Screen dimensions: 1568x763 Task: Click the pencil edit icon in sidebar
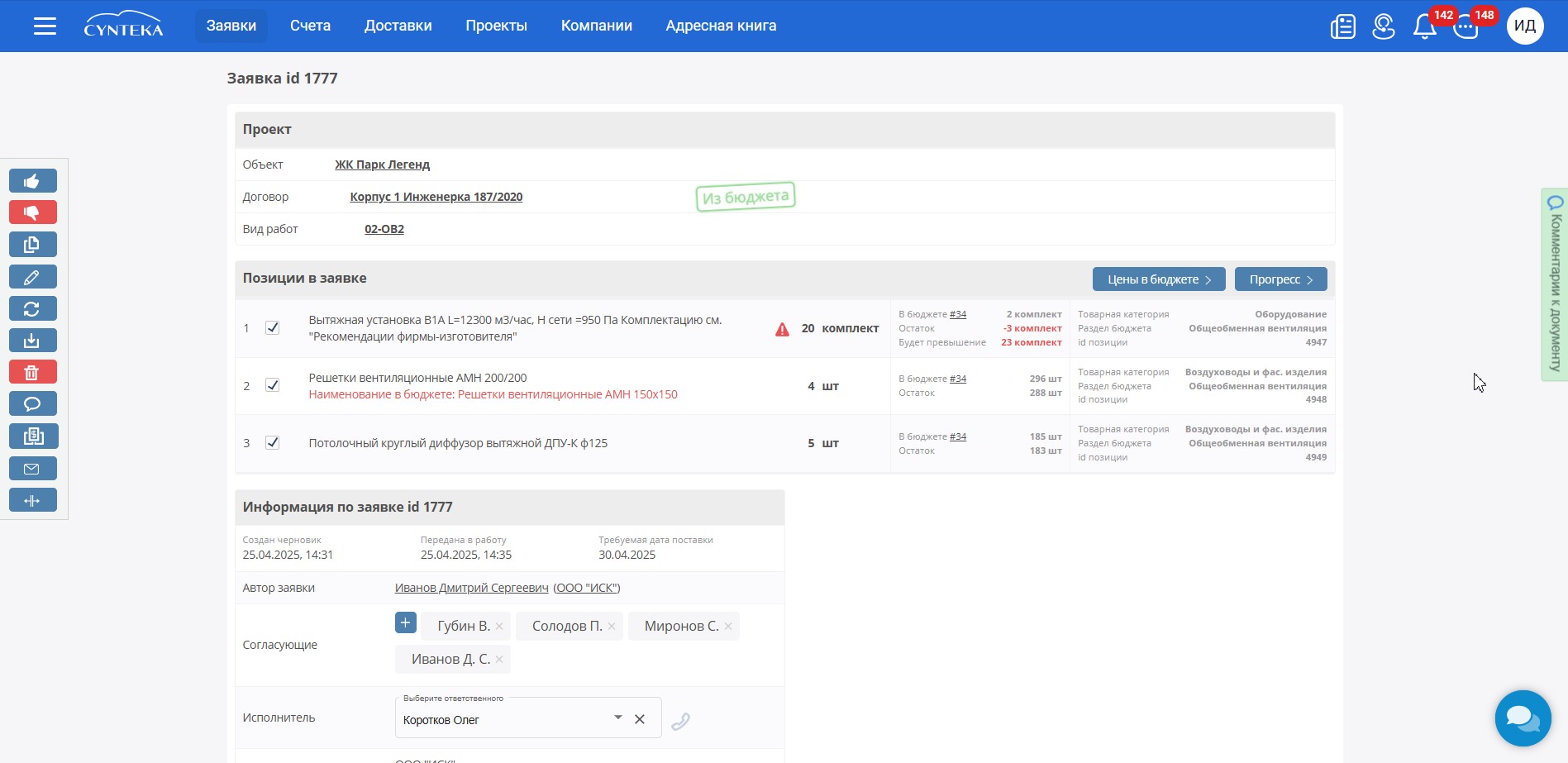[x=32, y=277]
